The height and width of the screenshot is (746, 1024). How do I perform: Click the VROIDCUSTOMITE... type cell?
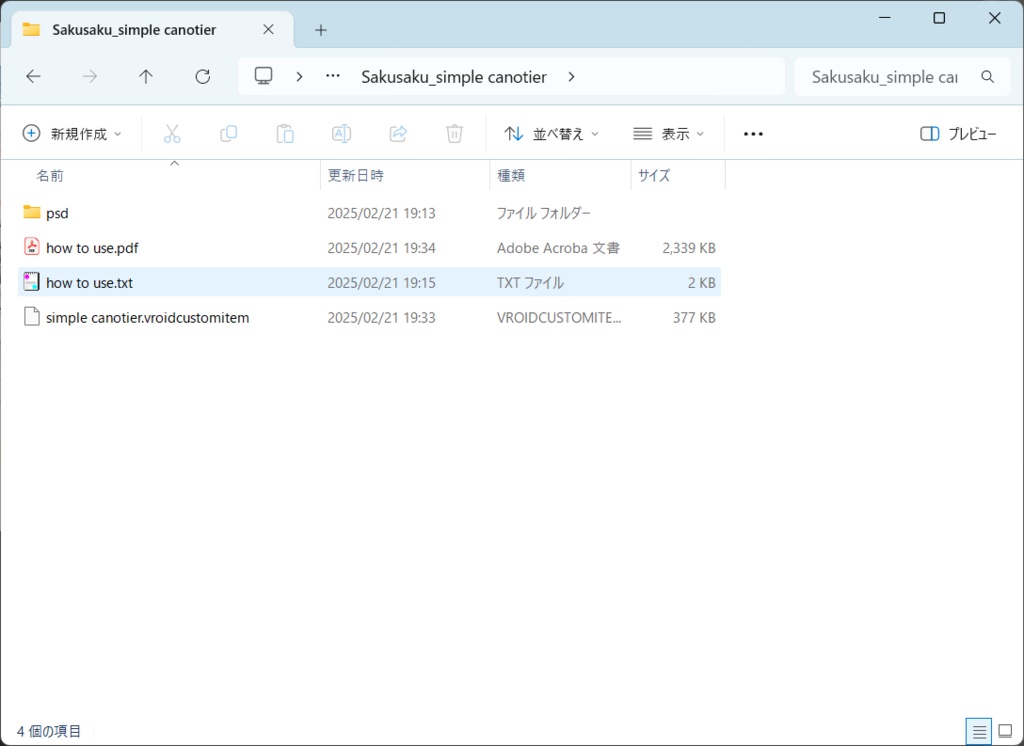point(559,317)
